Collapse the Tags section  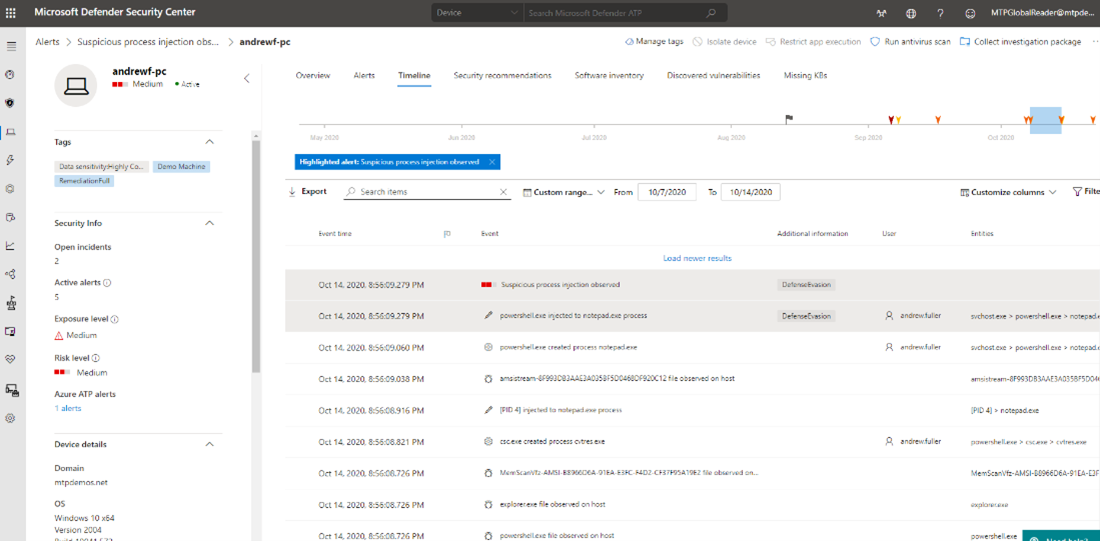coord(209,142)
